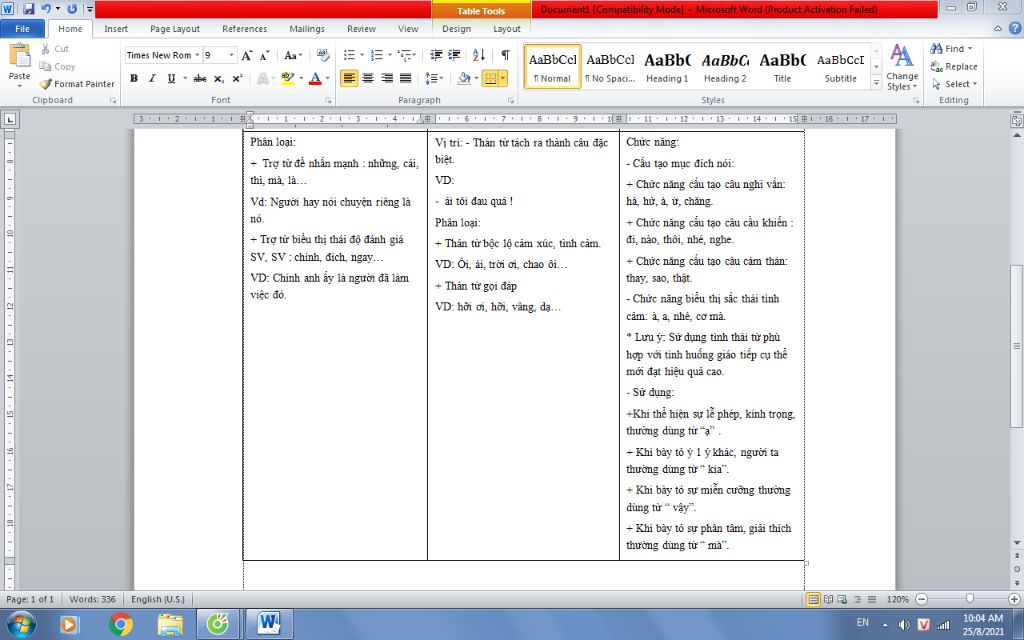Toggle Subscript formatting
The height and width of the screenshot is (640, 1024).
coord(219,78)
